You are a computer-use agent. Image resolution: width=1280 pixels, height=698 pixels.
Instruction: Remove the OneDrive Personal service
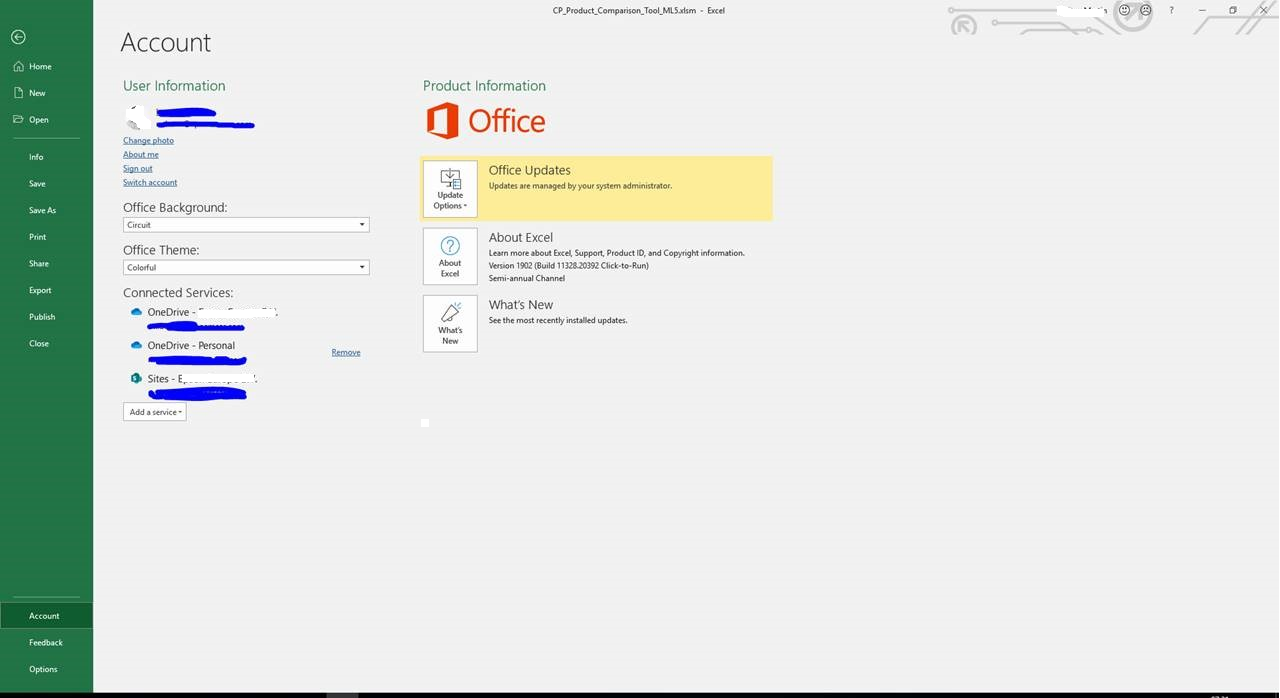346,352
